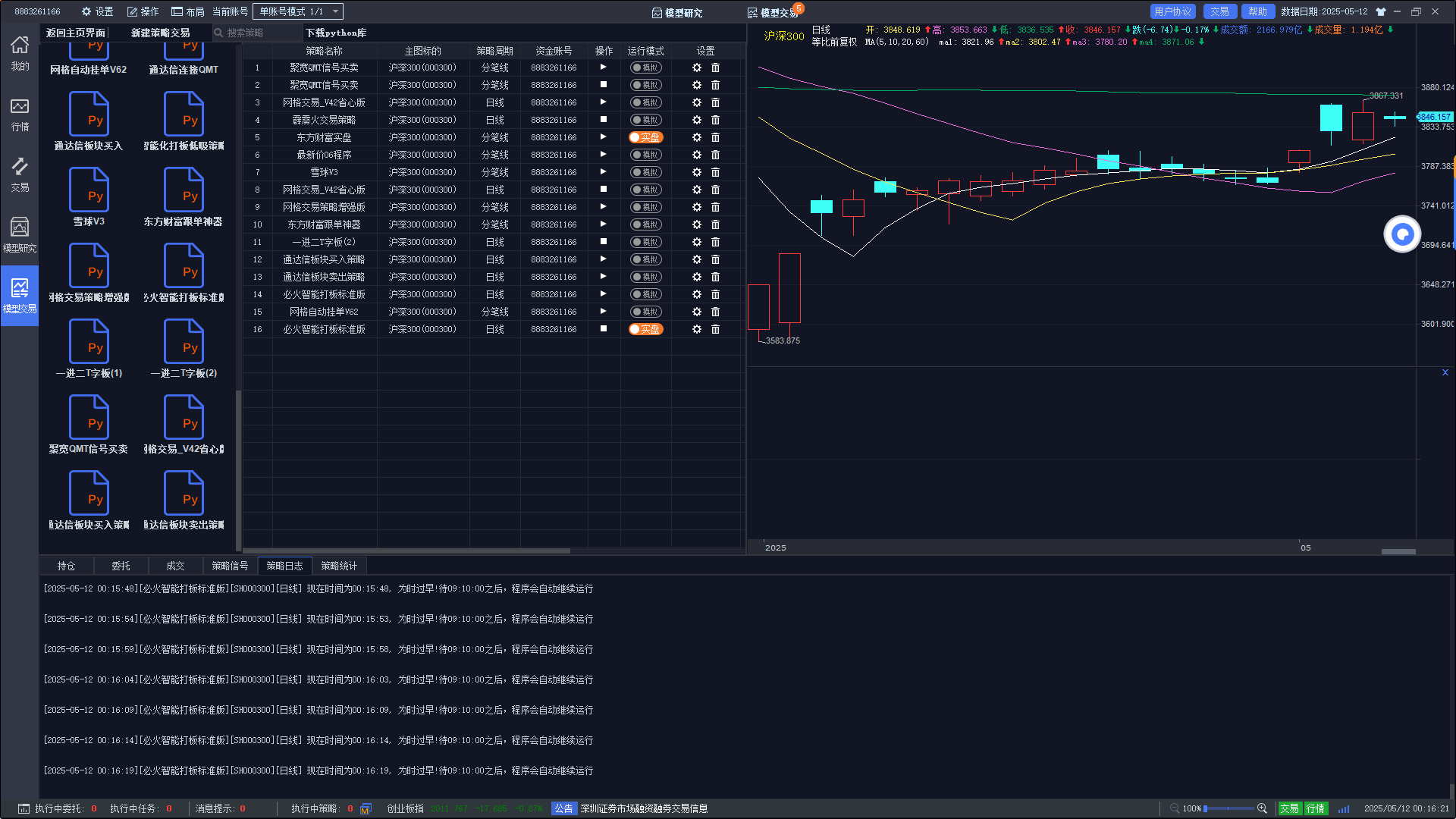Start 网格交易_V42省心版 in row 3
The image size is (1456, 819).
[603, 102]
